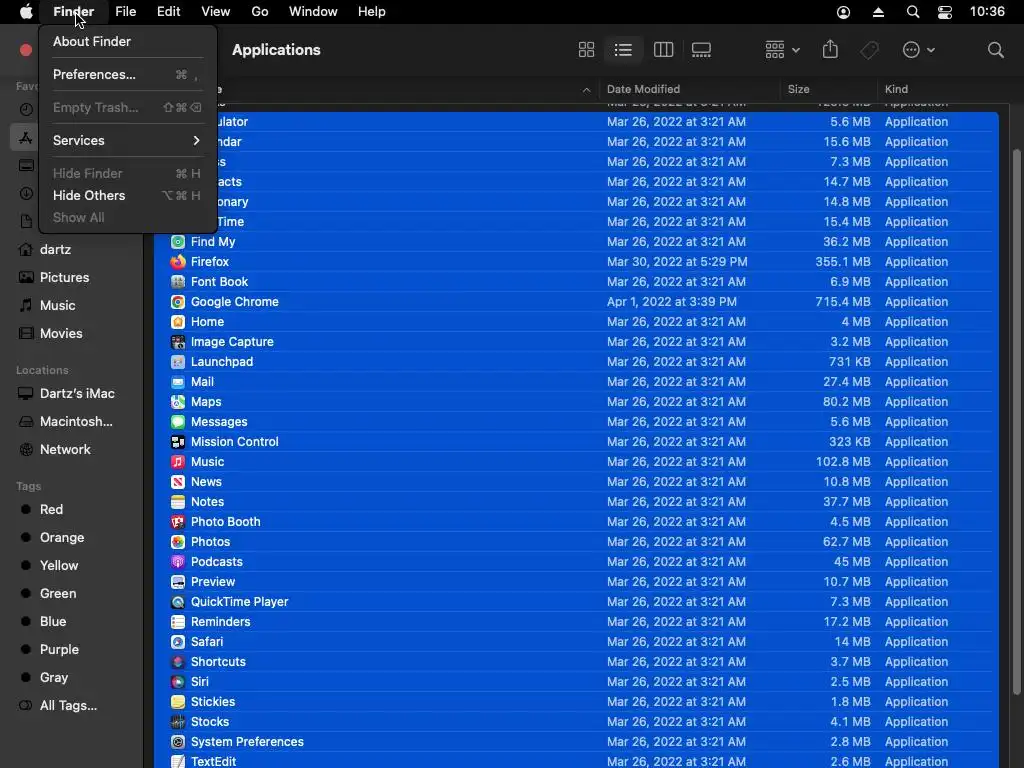The image size is (1024, 768).
Task: Open the Window menu
Action: pos(313,12)
